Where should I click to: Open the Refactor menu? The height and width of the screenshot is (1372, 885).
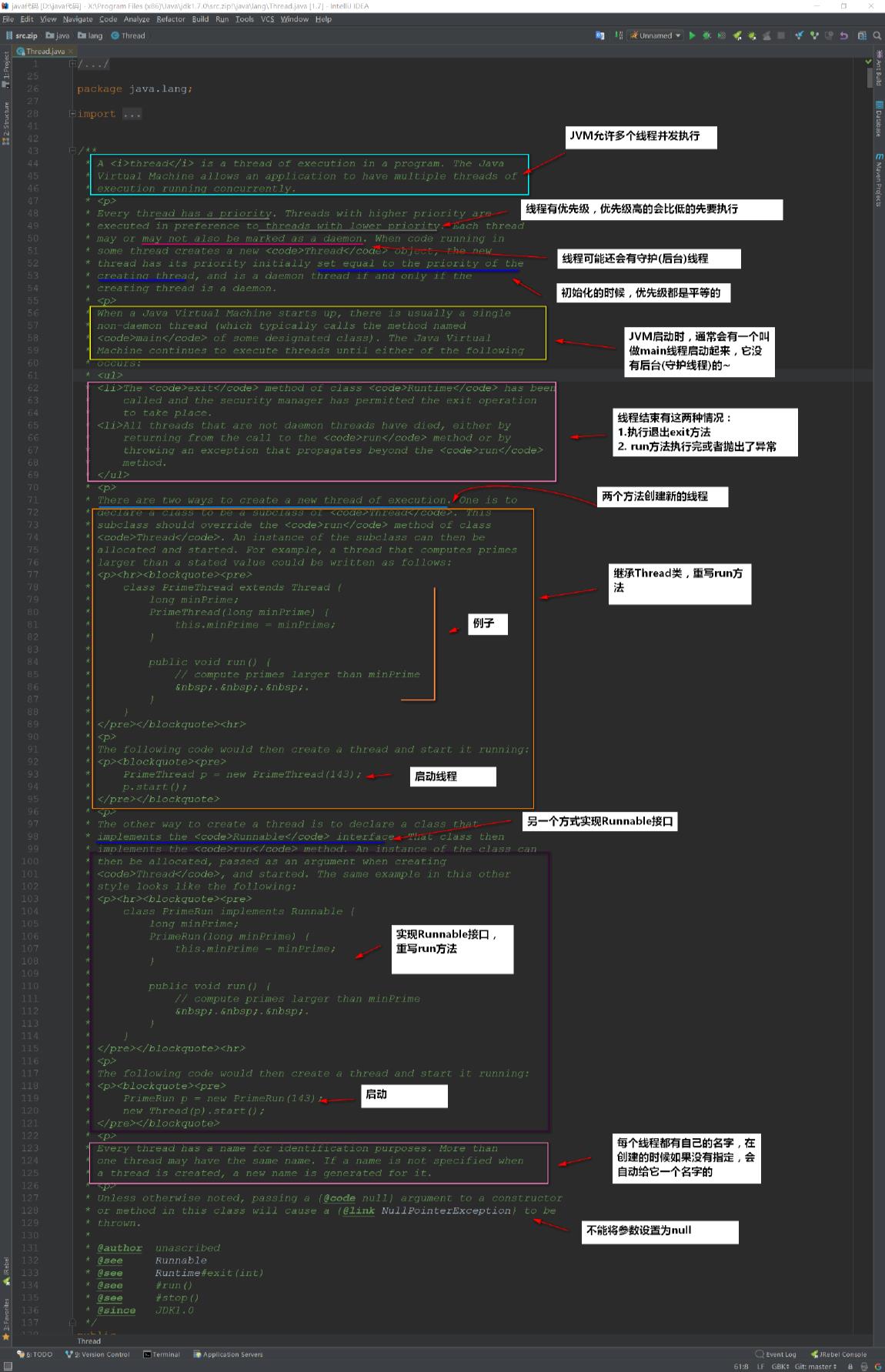[x=170, y=19]
